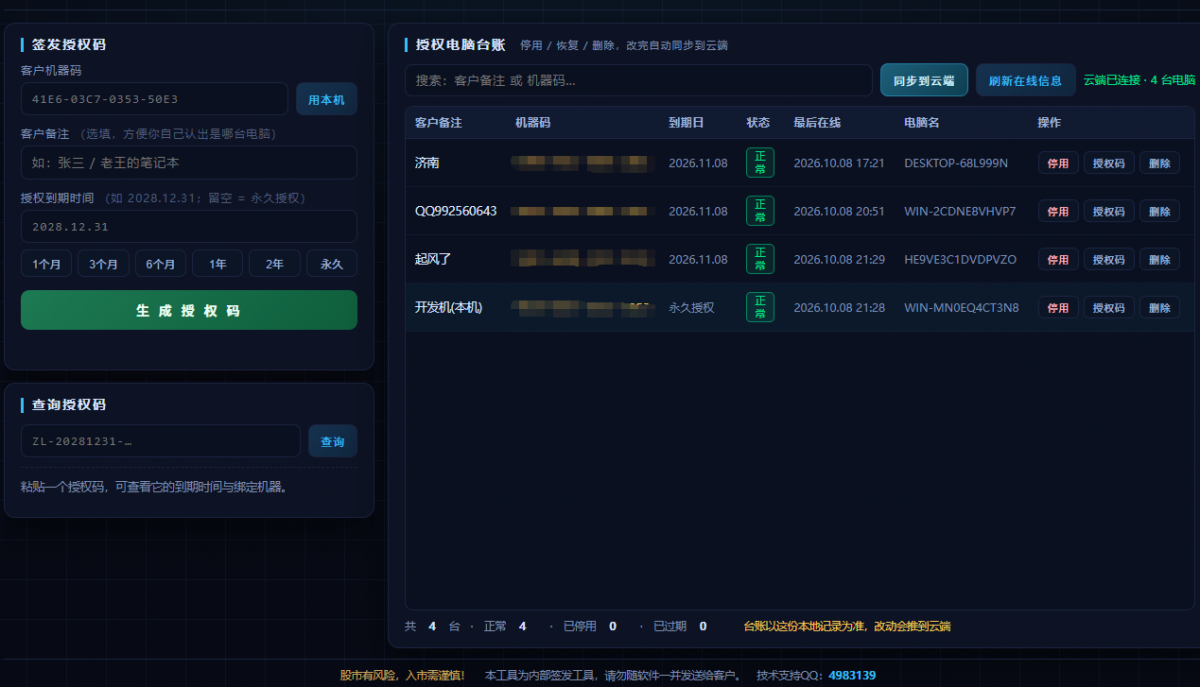This screenshot has height=687, width=1200.
Task: View 授权码 for QQ992560643
Action: point(1109,211)
